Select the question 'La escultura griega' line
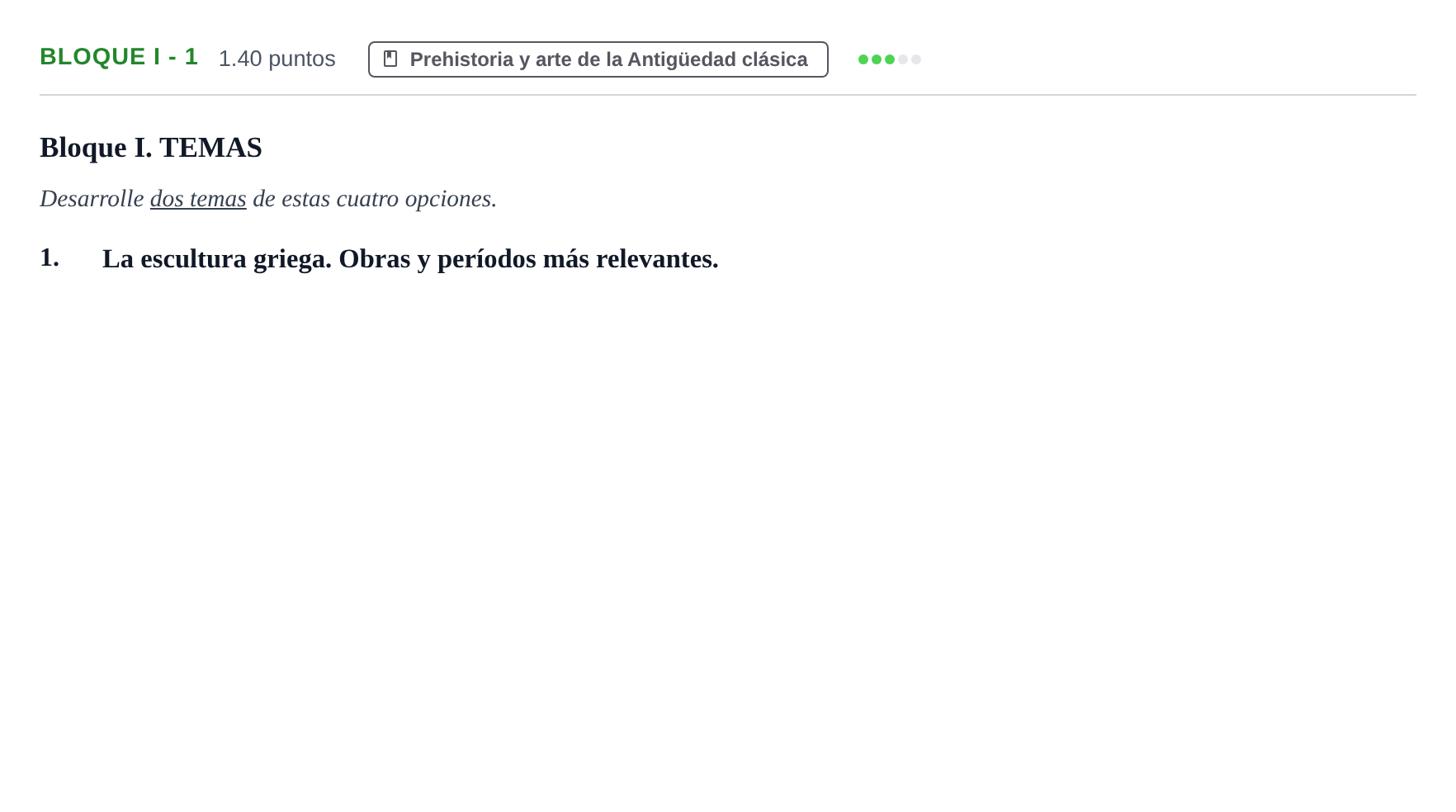1456x812 pixels. (x=410, y=259)
